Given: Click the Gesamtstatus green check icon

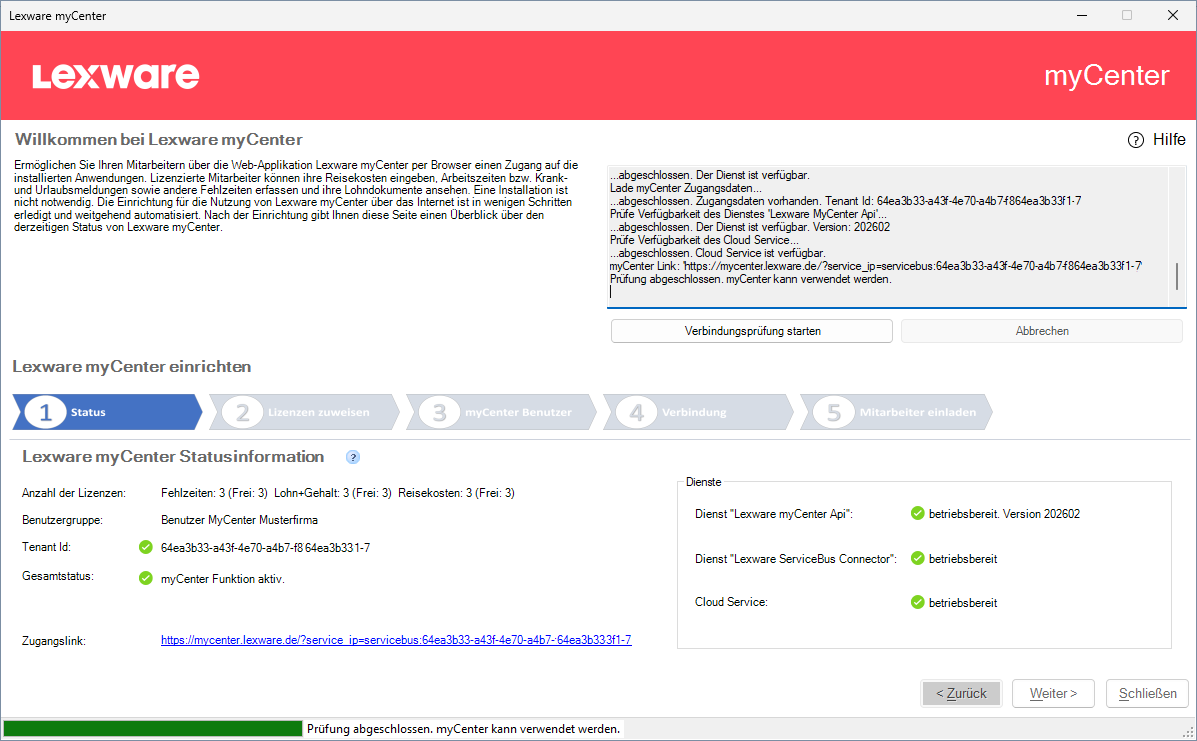Looking at the screenshot, I should point(146,578).
